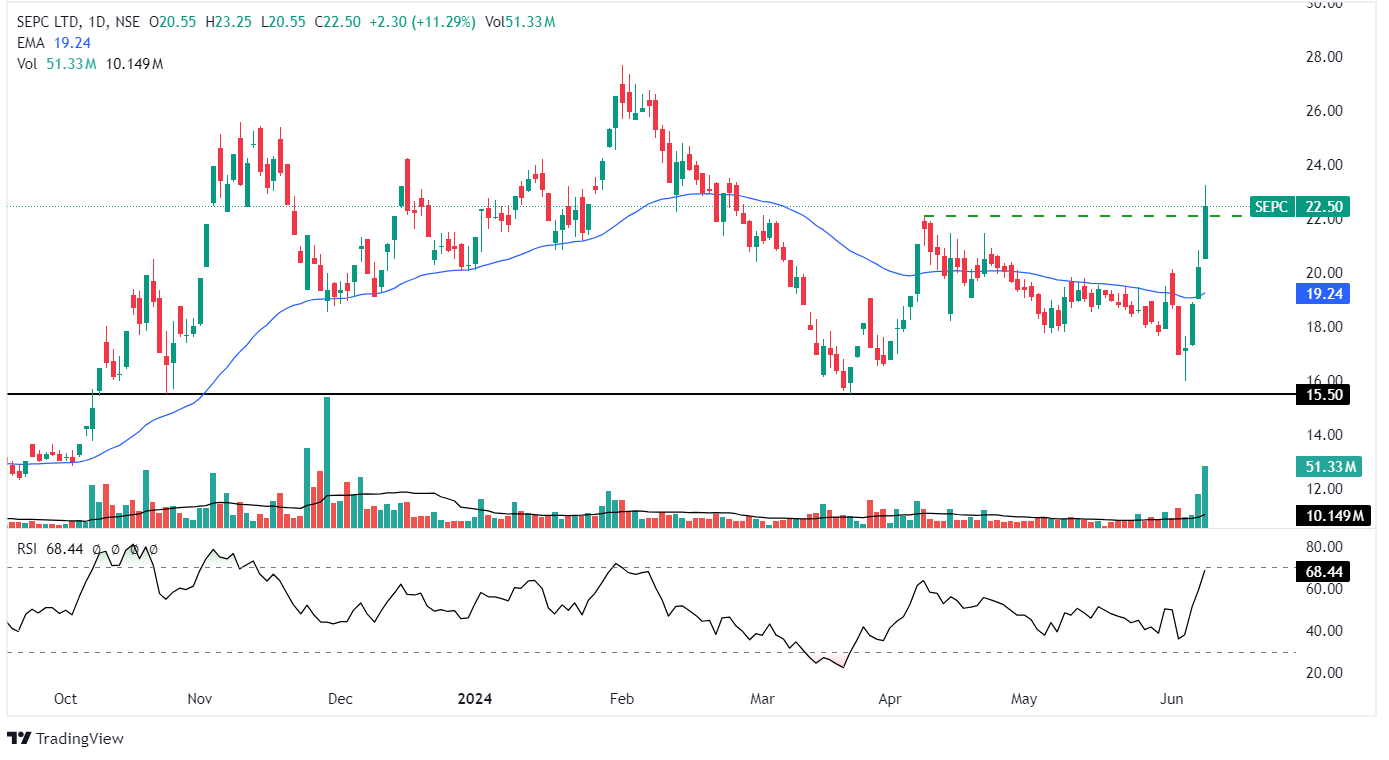Viewport: 1389px width, 760px height.
Task: Click the bold 2024 time axis label
Action: [x=472, y=699]
